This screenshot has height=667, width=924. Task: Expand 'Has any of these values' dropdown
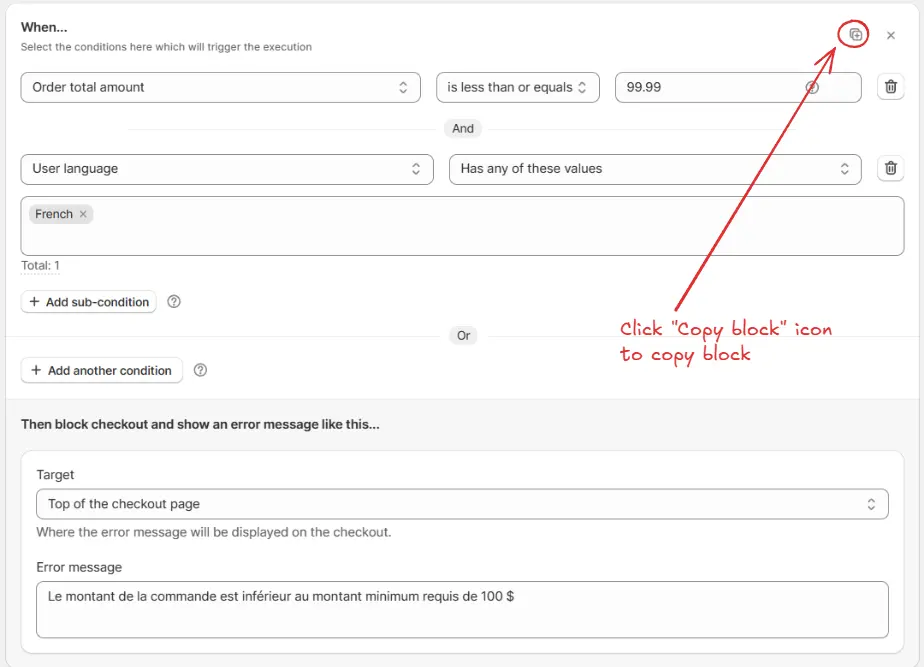[x=654, y=169]
